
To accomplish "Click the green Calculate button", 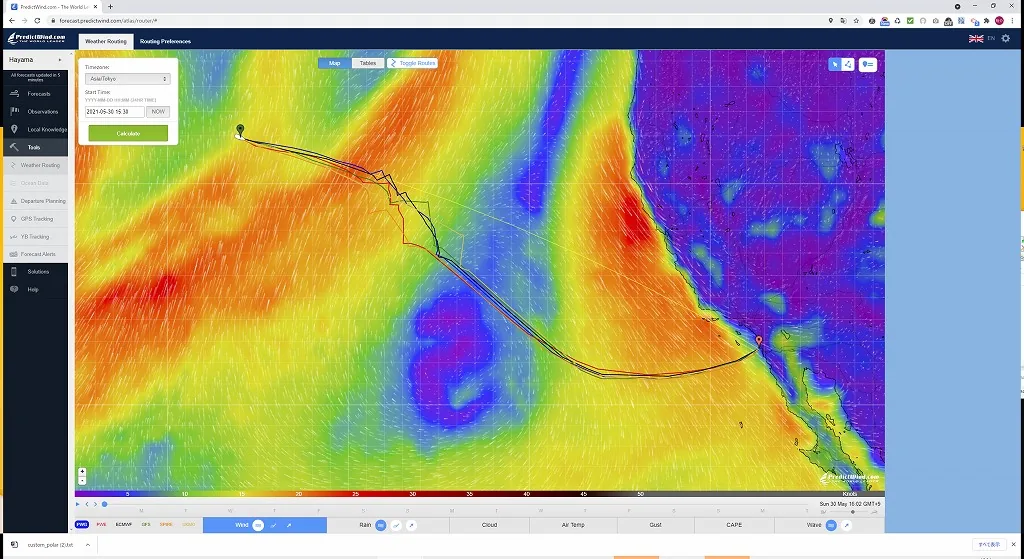I will coord(128,133).
